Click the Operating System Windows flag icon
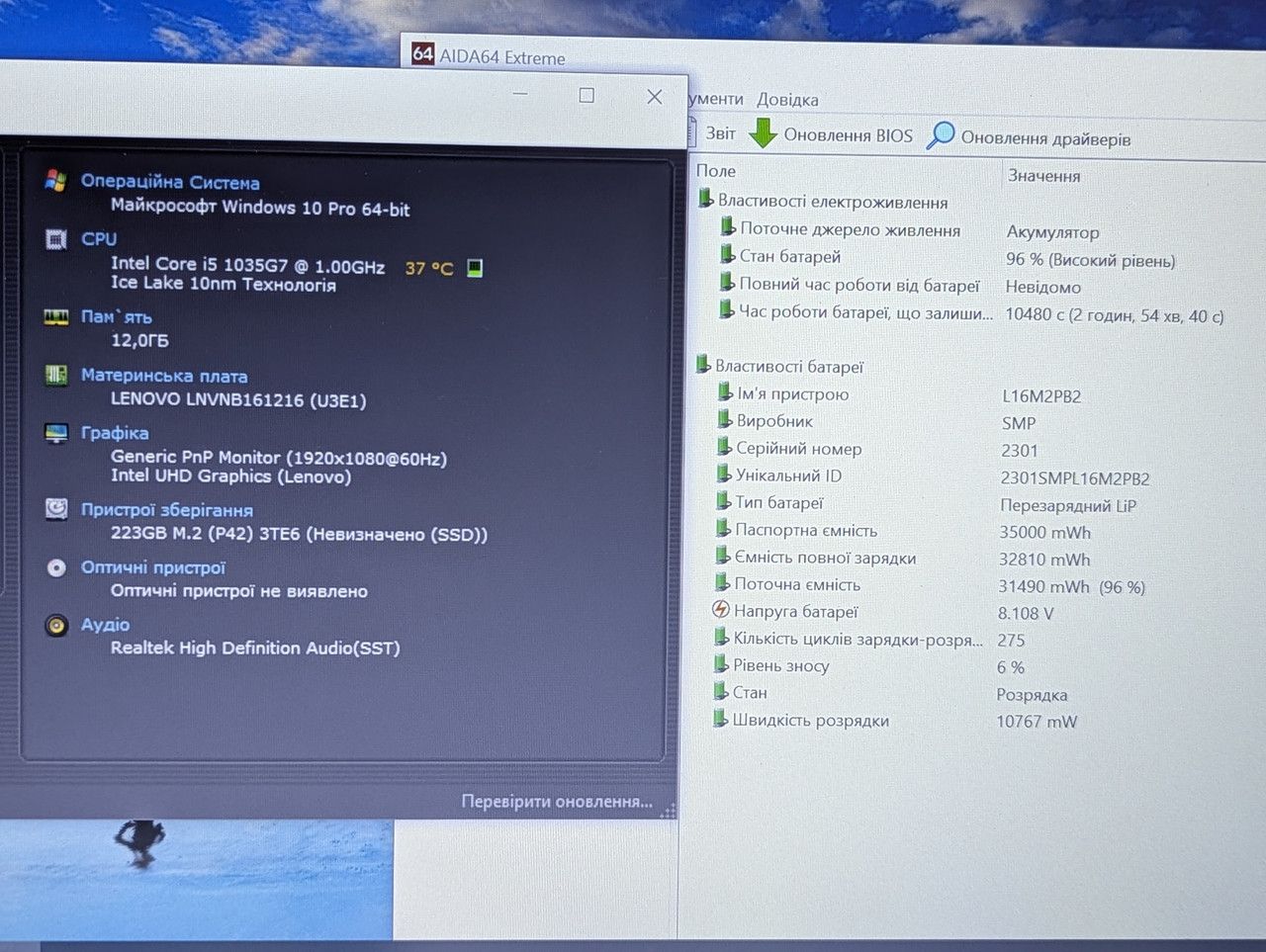This screenshot has width=1266, height=952. coord(55,181)
